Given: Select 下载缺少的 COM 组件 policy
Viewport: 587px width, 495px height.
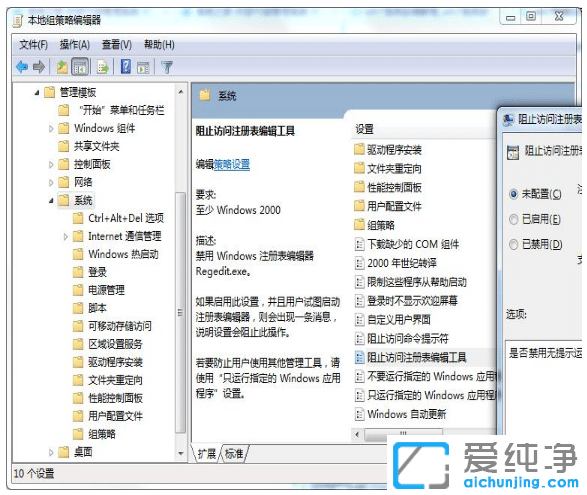Looking at the screenshot, I should click(x=413, y=244).
